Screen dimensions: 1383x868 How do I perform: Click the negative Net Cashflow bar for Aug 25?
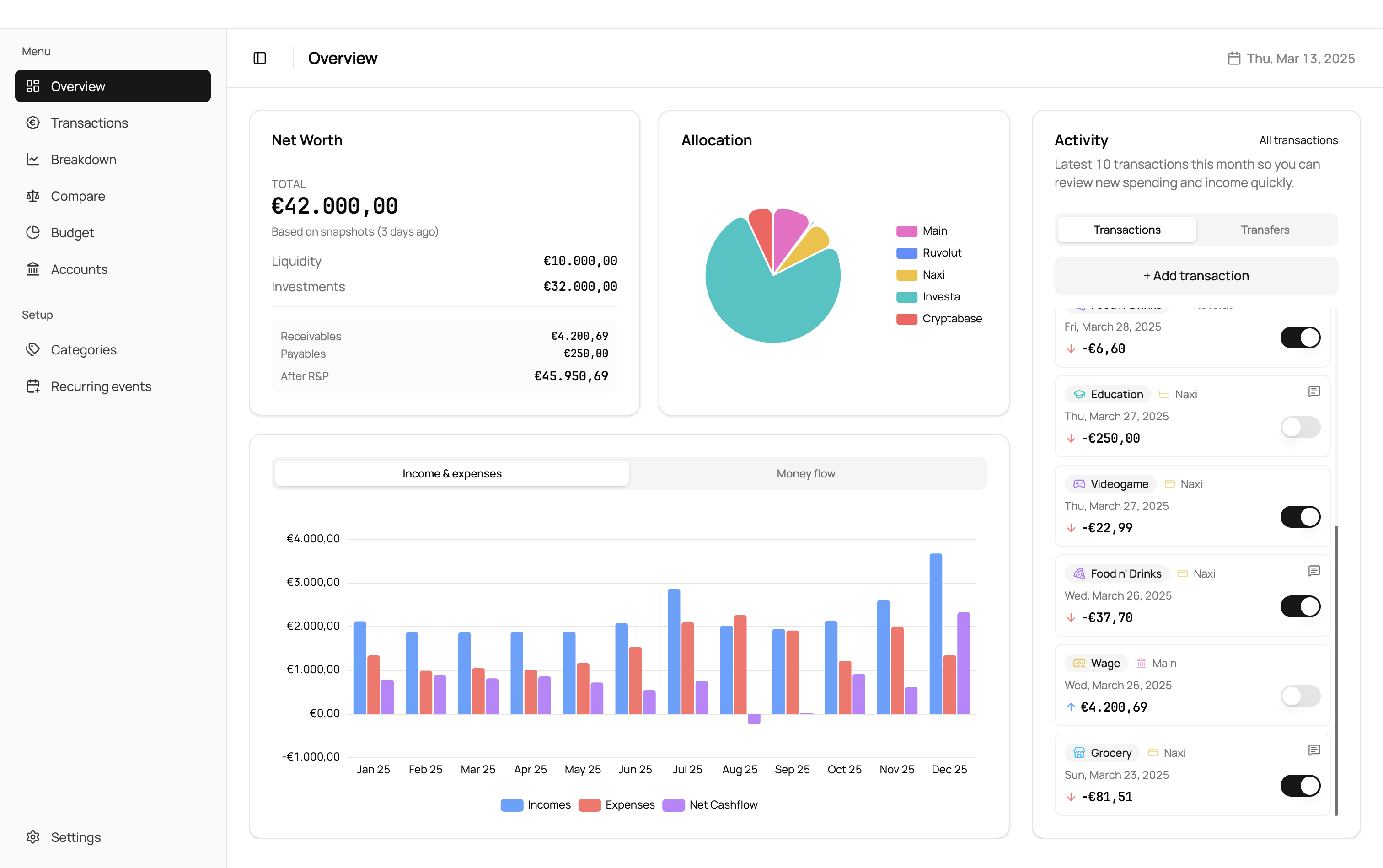click(x=754, y=719)
